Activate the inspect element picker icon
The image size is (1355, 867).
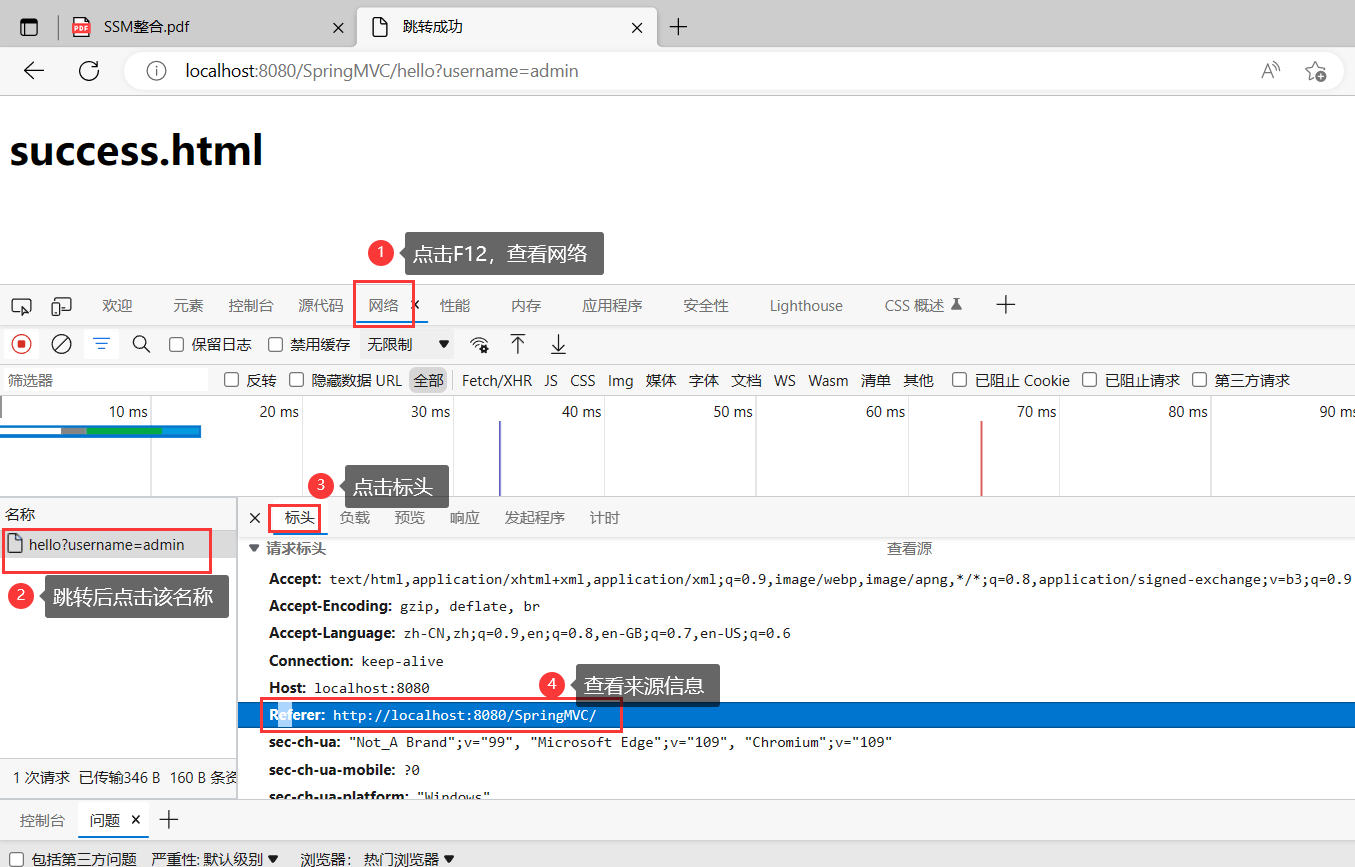pyautogui.click(x=21, y=306)
